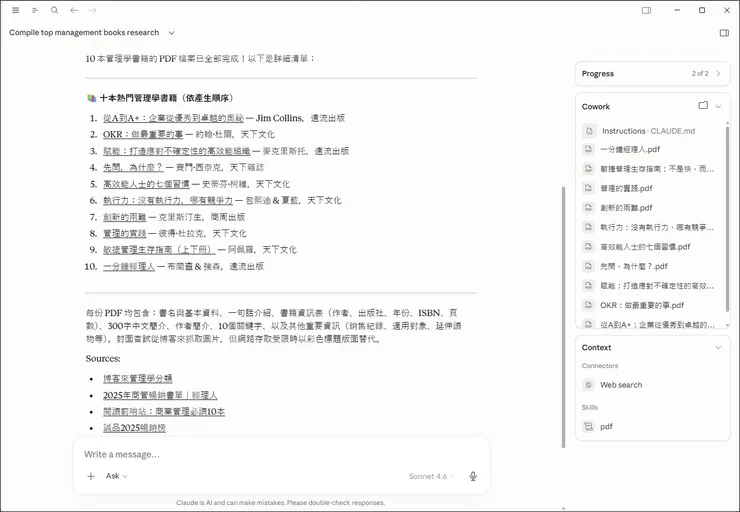Go forward with the right arrow
Screen dimensions: 740x512
(92, 10)
